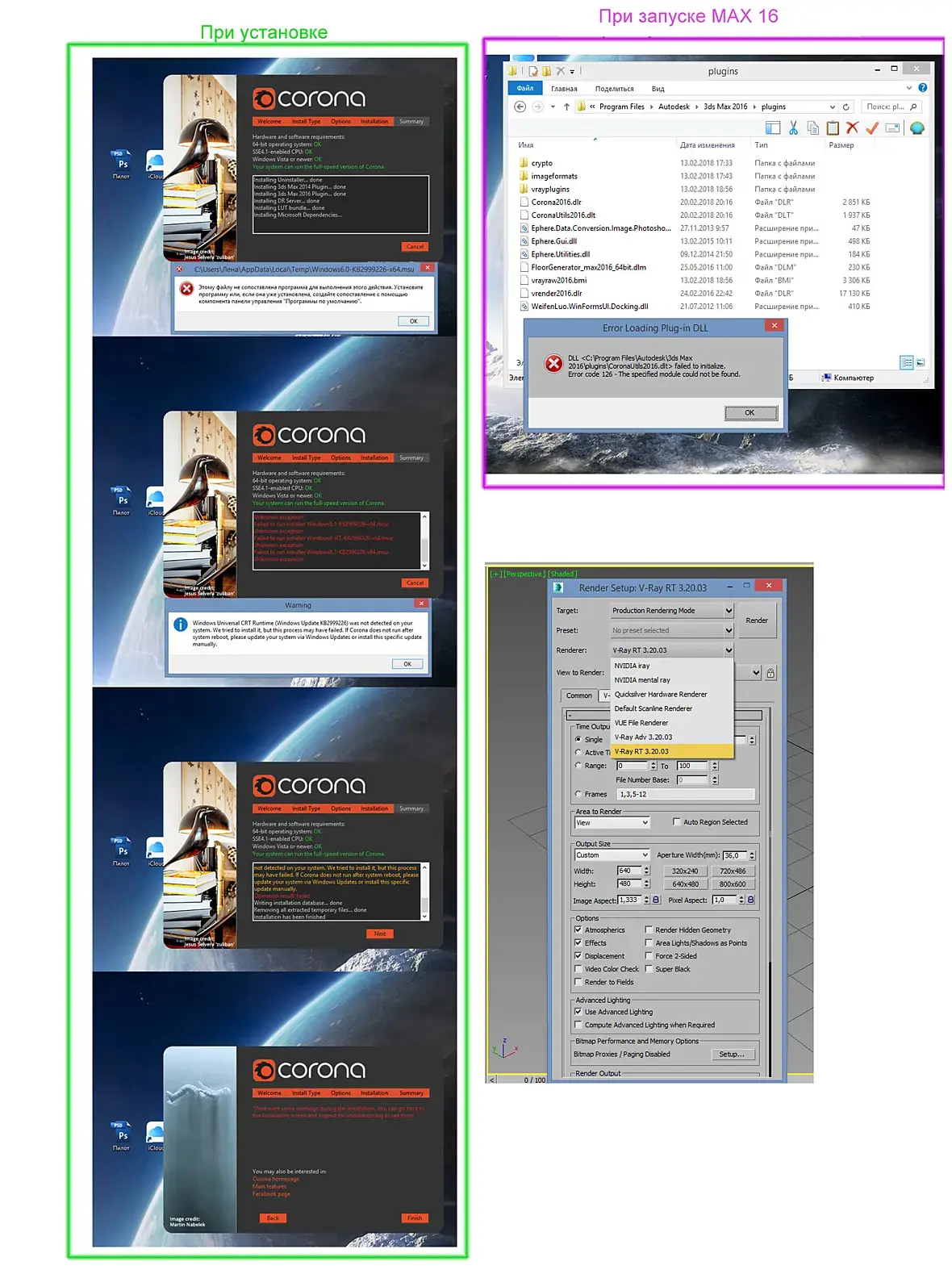This screenshot has width=952, height=1270.
Task: Select the Frames radio button
Action: tap(578, 794)
